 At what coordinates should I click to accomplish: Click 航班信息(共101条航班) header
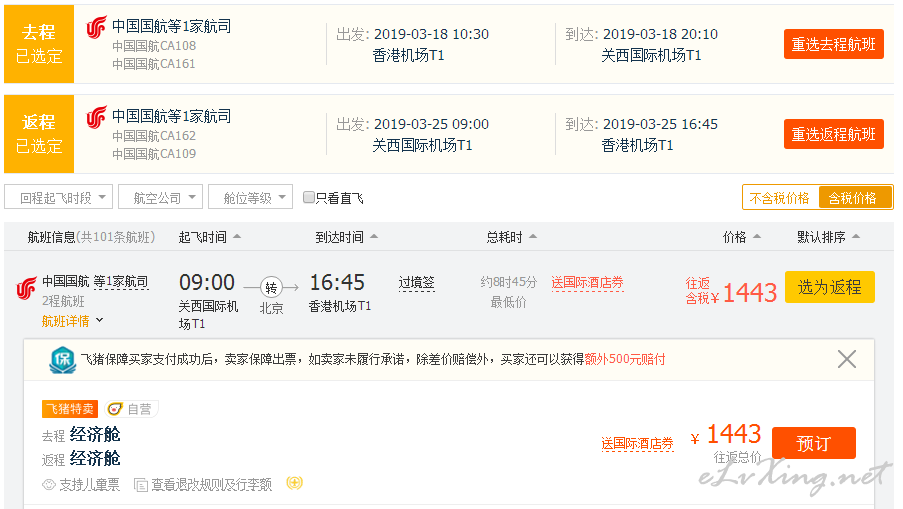pyautogui.click(x=92, y=237)
